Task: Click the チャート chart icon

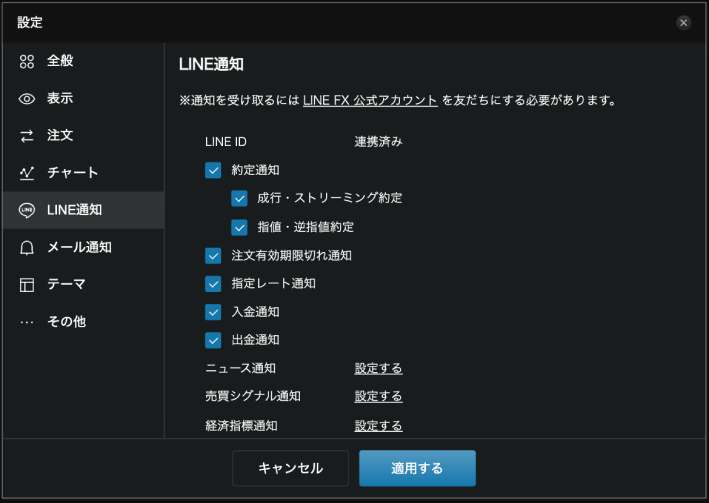Action: (27, 173)
